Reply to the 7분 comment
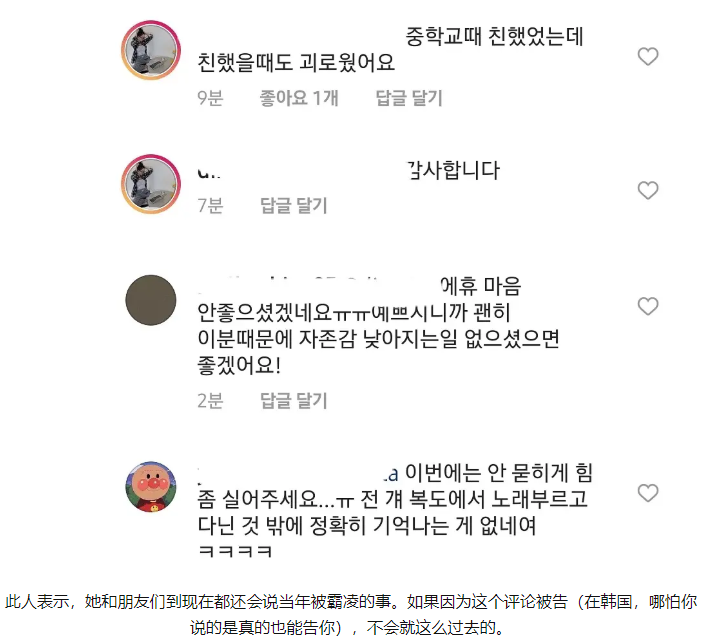702x642 pixels. [x=294, y=205]
